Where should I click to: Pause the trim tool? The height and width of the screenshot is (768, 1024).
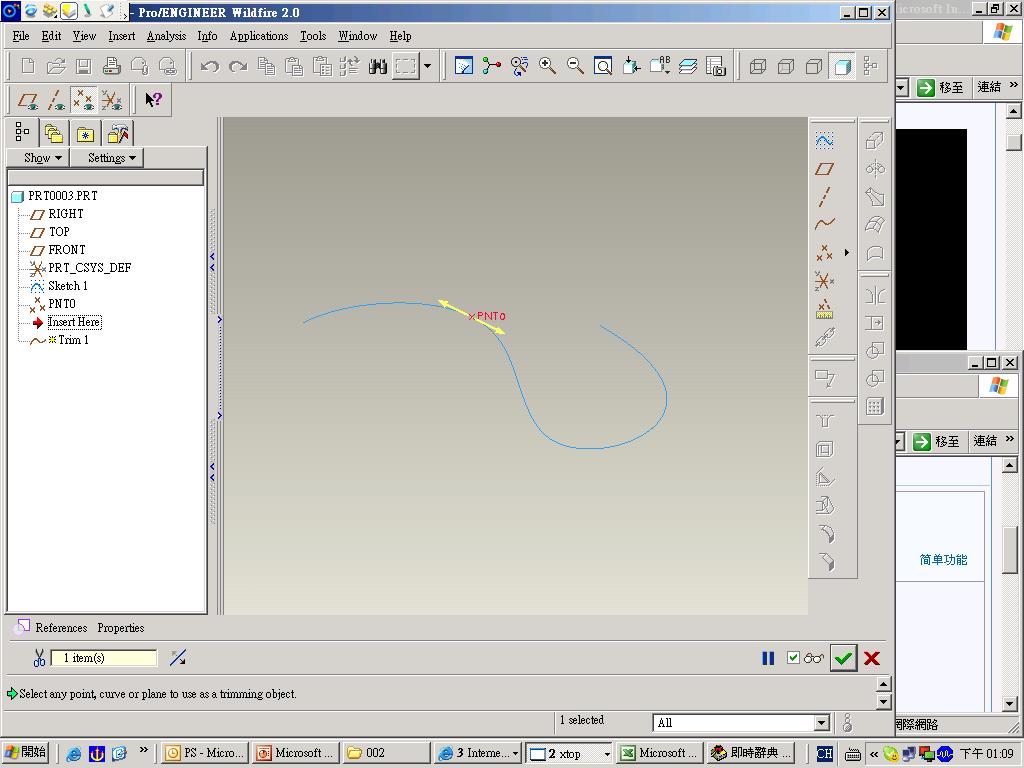point(768,658)
